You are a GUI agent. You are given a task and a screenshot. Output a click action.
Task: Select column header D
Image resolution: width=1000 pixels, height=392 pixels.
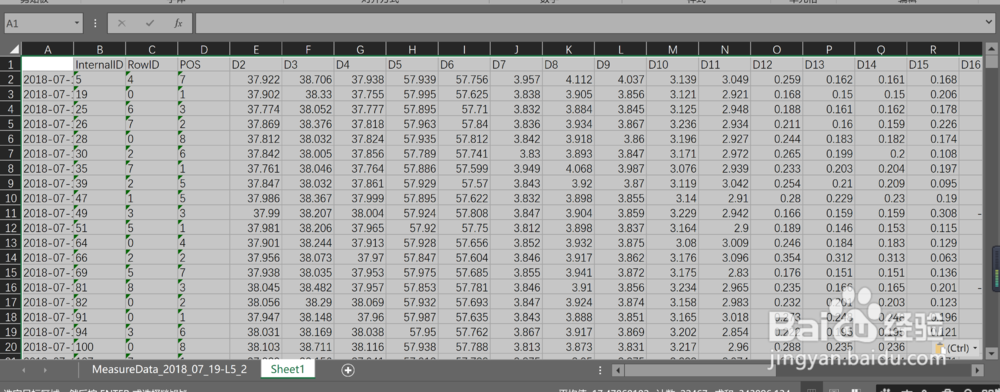coord(204,49)
